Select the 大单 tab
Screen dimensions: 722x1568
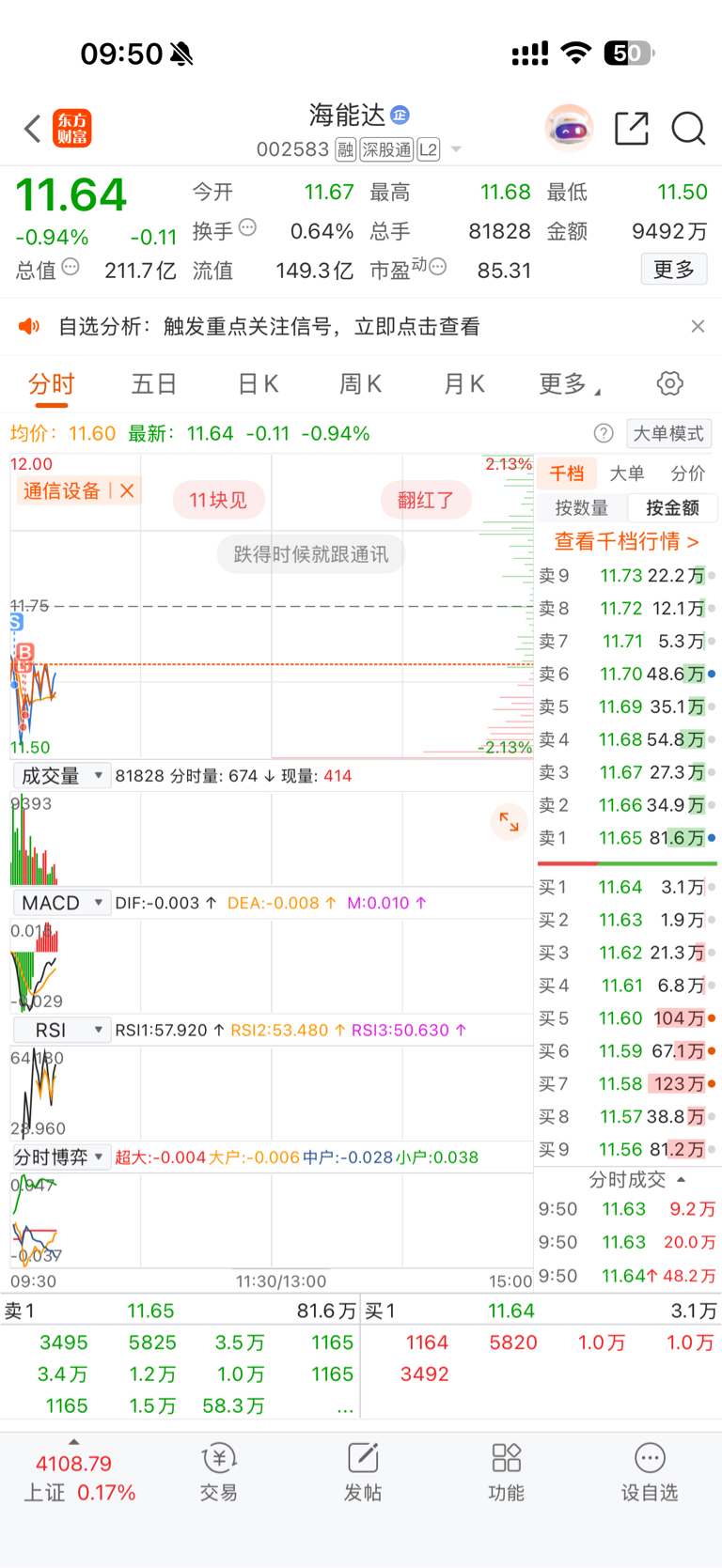tap(627, 474)
